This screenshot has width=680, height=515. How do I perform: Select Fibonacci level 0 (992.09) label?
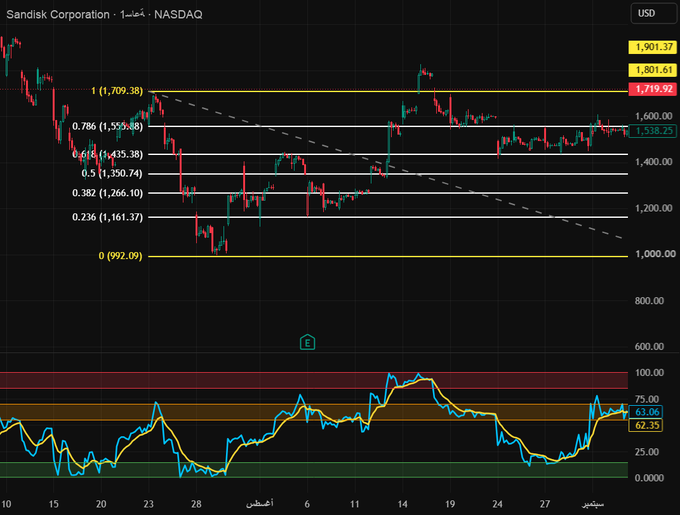[120, 256]
